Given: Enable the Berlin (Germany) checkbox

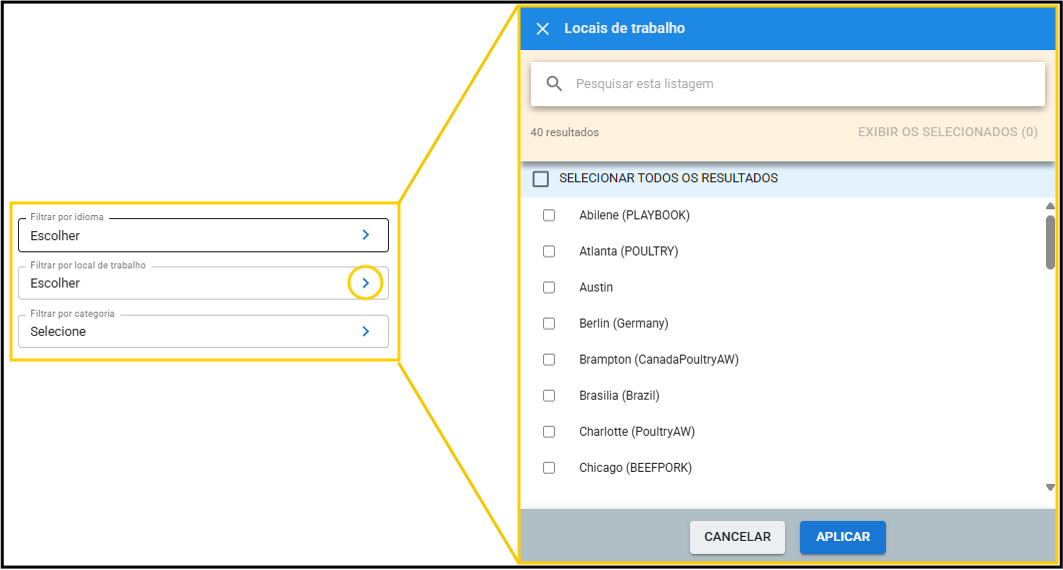Looking at the screenshot, I should 549,323.
